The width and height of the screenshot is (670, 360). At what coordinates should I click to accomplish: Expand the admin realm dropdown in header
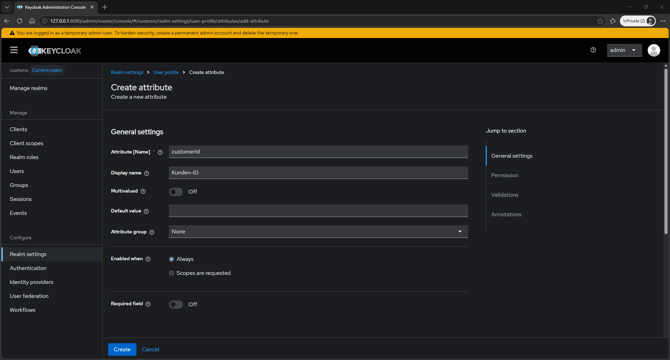(624, 50)
